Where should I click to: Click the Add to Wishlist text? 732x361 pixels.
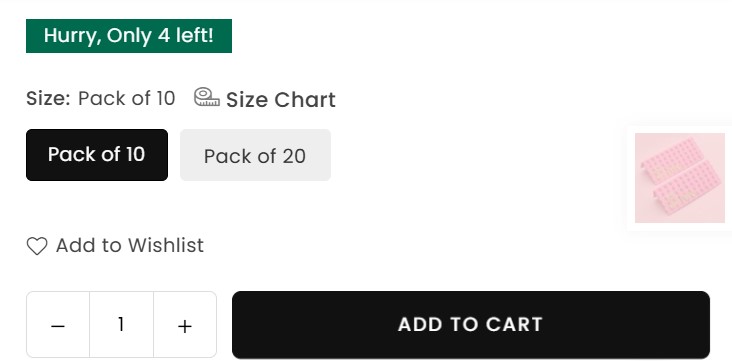pos(130,245)
